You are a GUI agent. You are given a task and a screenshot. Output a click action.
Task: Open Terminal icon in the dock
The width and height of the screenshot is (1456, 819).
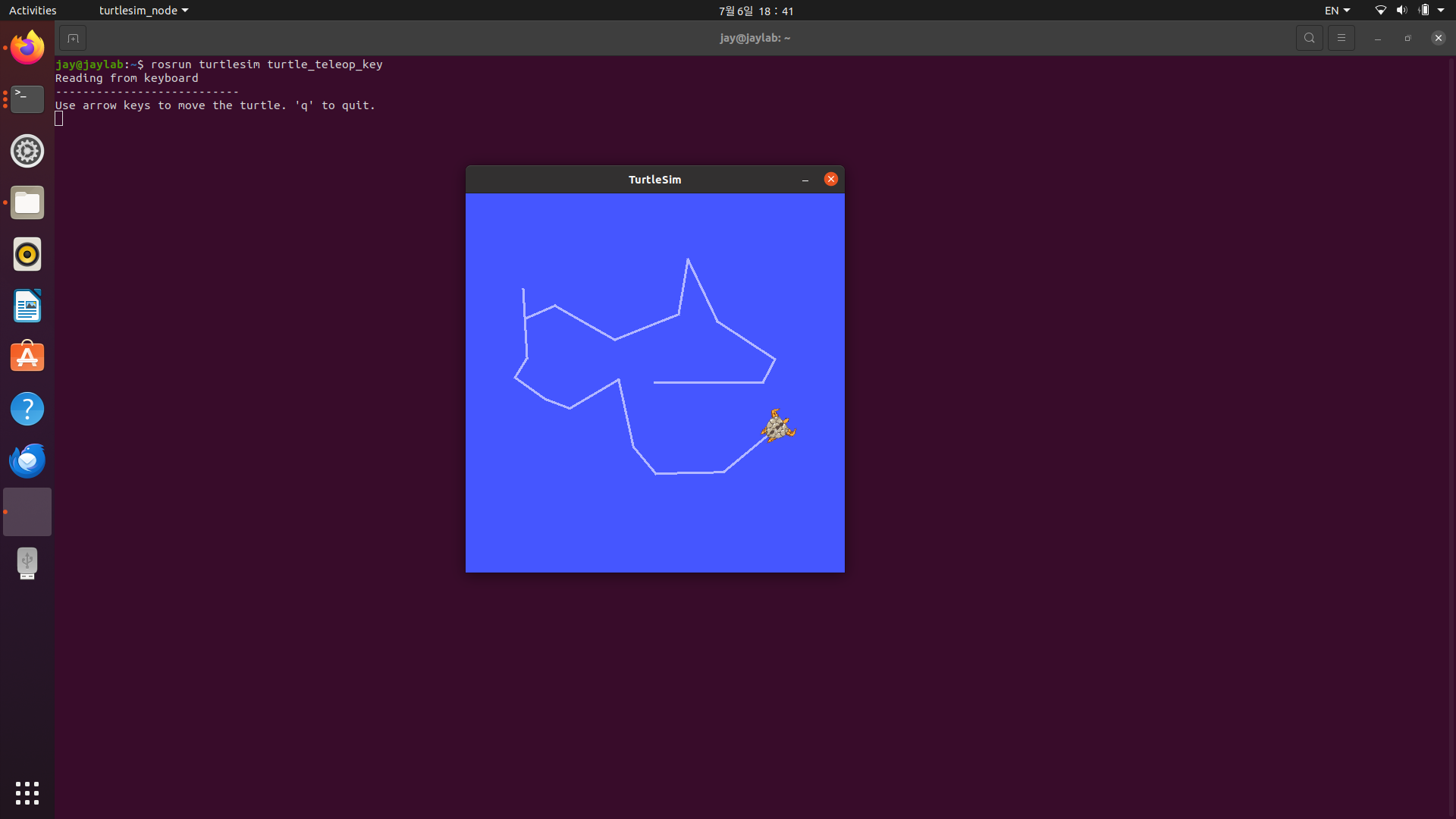27,99
